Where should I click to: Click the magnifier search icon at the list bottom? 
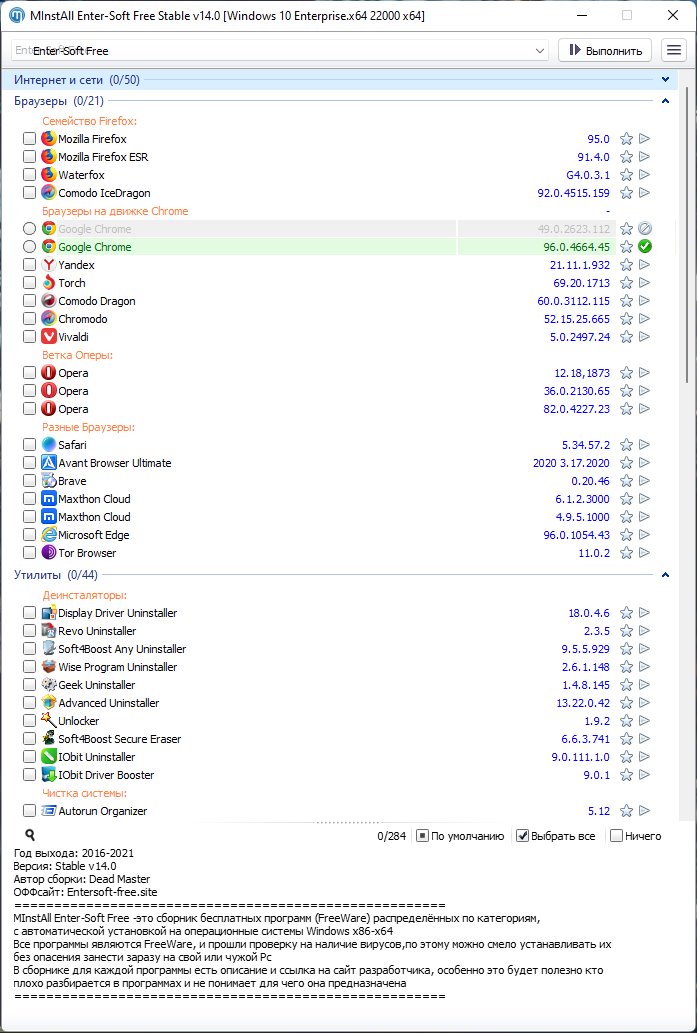point(30,835)
